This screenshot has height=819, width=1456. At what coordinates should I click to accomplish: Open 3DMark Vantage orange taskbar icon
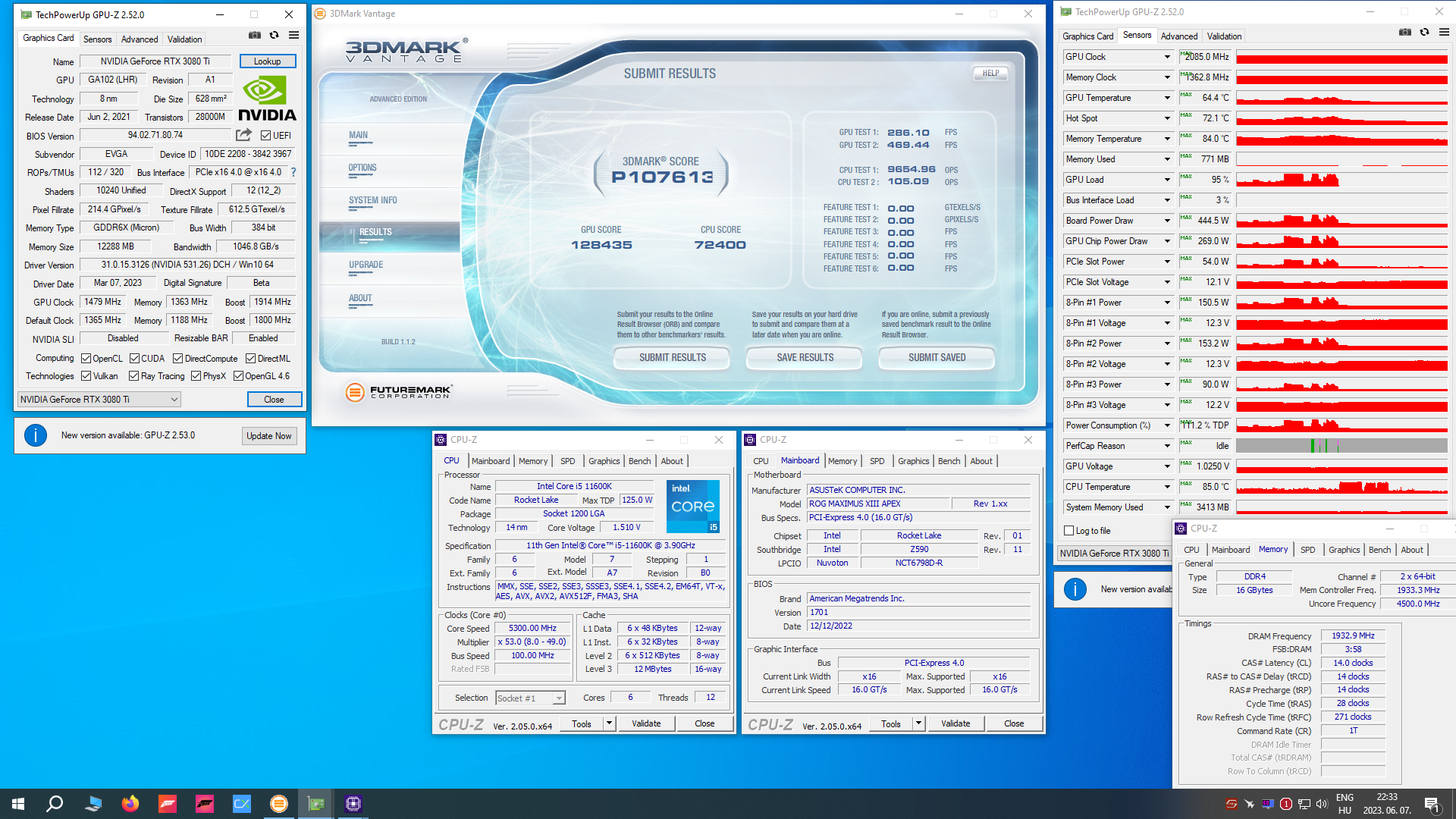pos(279,804)
